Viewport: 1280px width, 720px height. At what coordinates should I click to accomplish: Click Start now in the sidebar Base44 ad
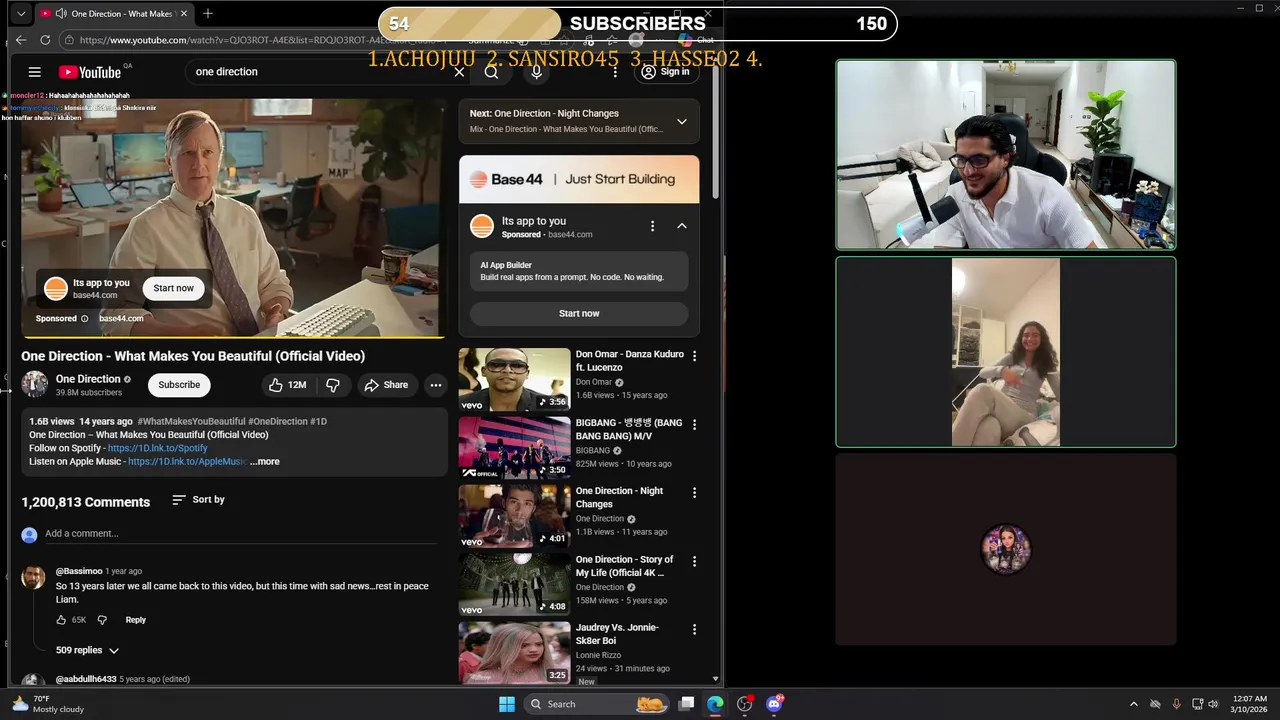[x=579, y=314]
